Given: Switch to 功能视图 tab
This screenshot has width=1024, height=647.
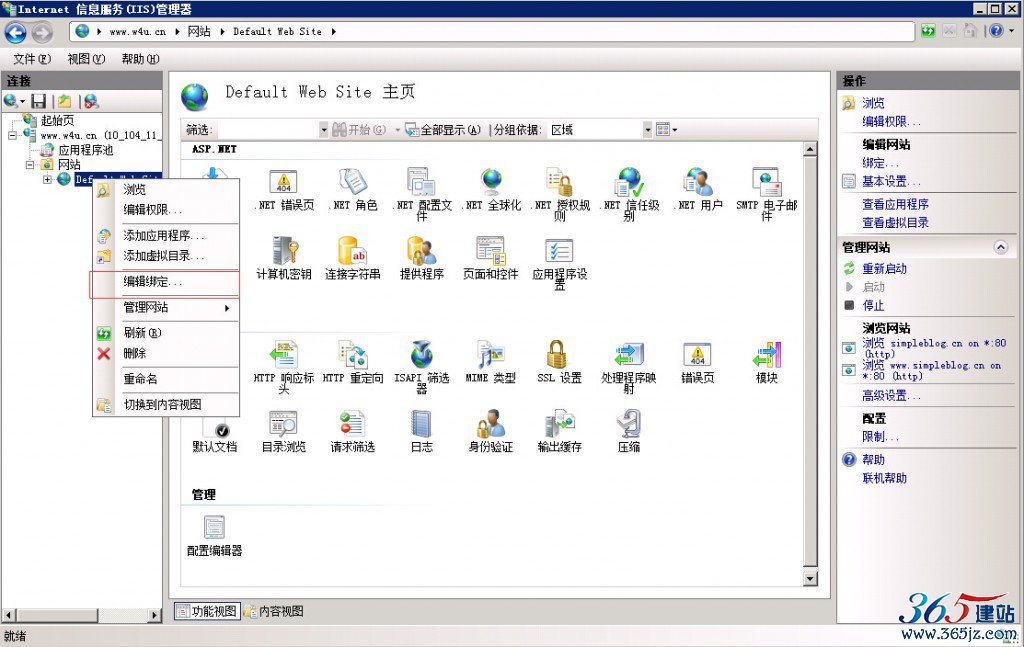Looking at the screenshot, I should click(x=207, y=612).
